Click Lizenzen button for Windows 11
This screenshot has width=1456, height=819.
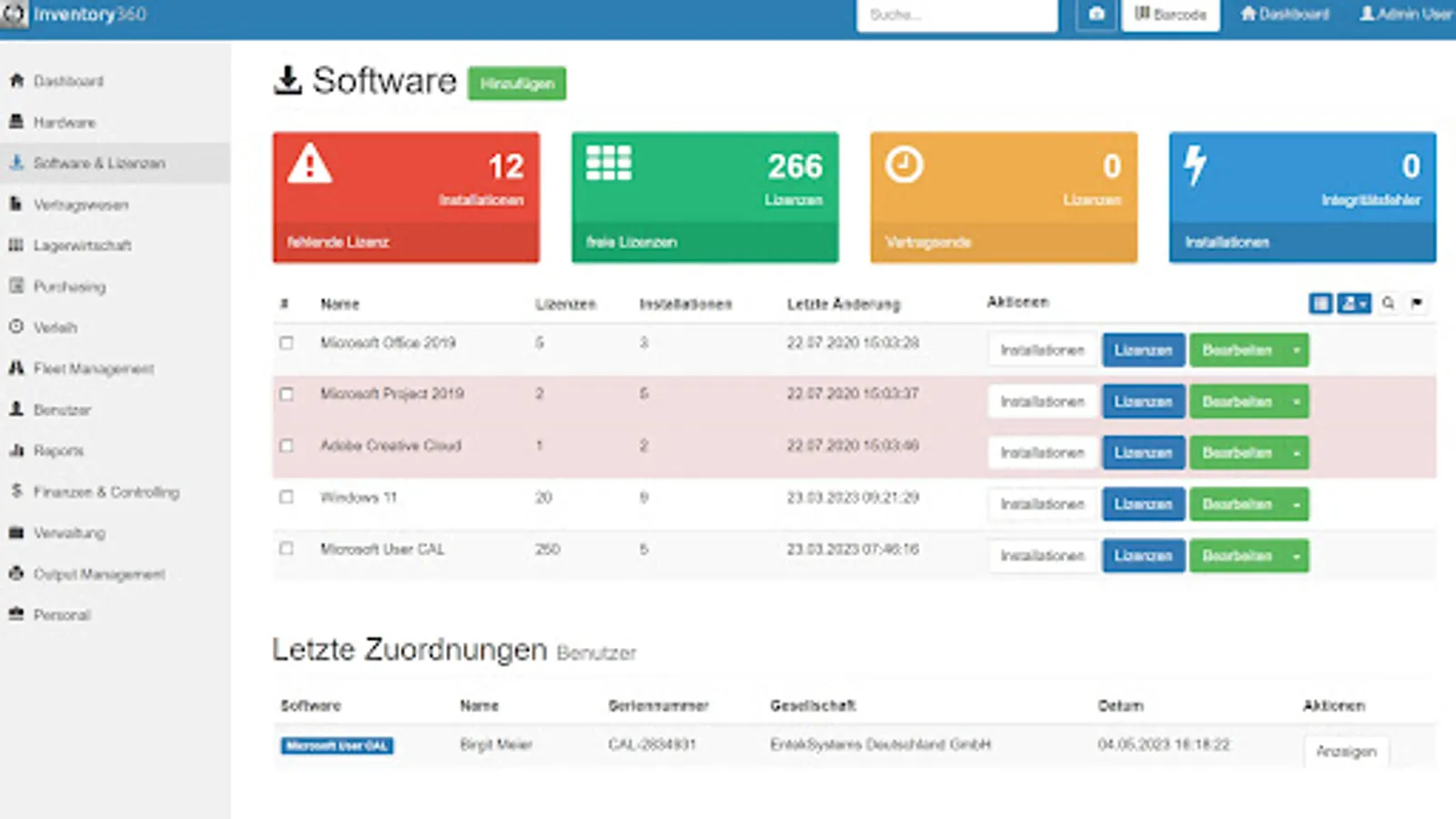click(x=1143, y=504)
